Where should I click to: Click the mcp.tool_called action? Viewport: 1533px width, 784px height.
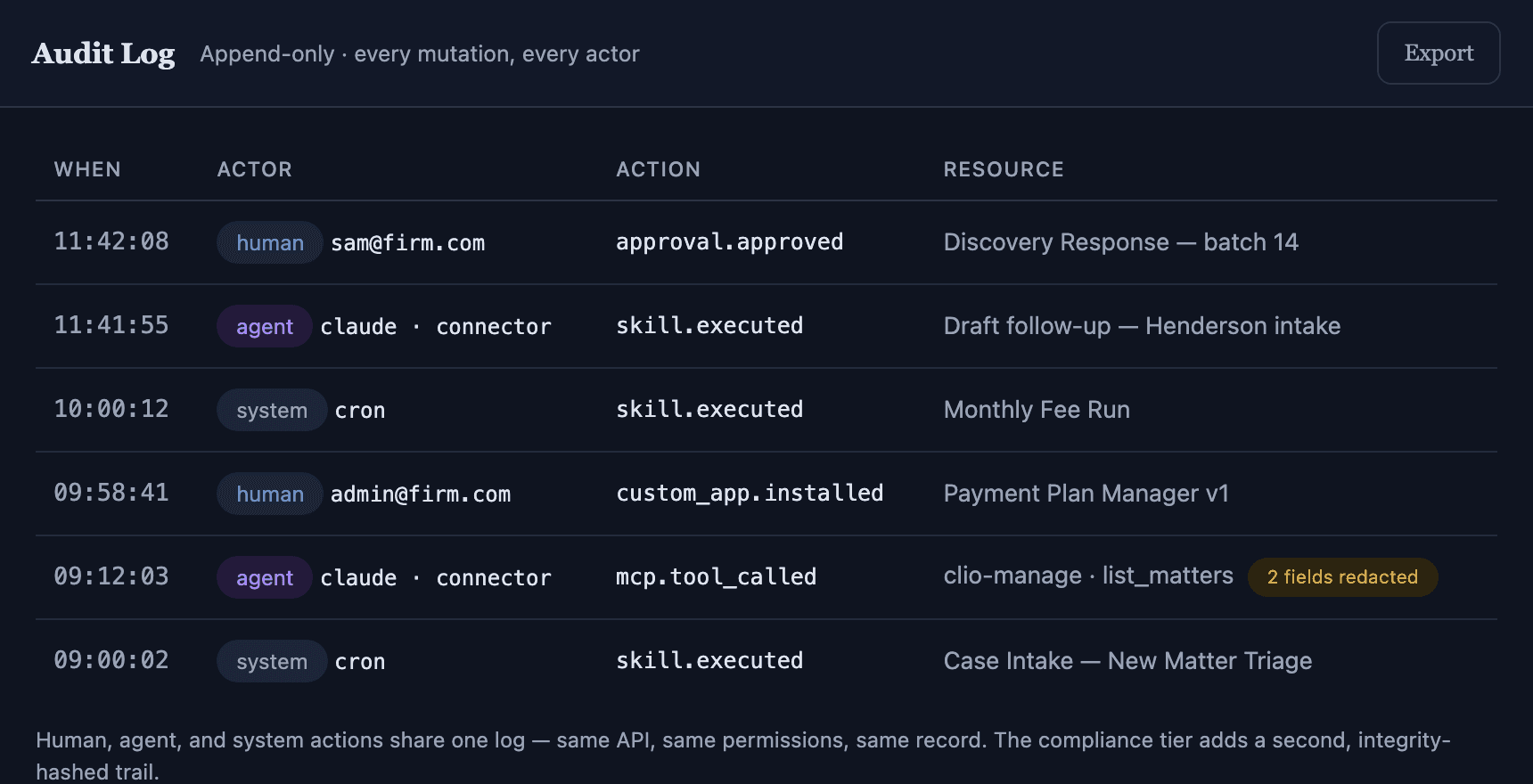tap(717, 577)
